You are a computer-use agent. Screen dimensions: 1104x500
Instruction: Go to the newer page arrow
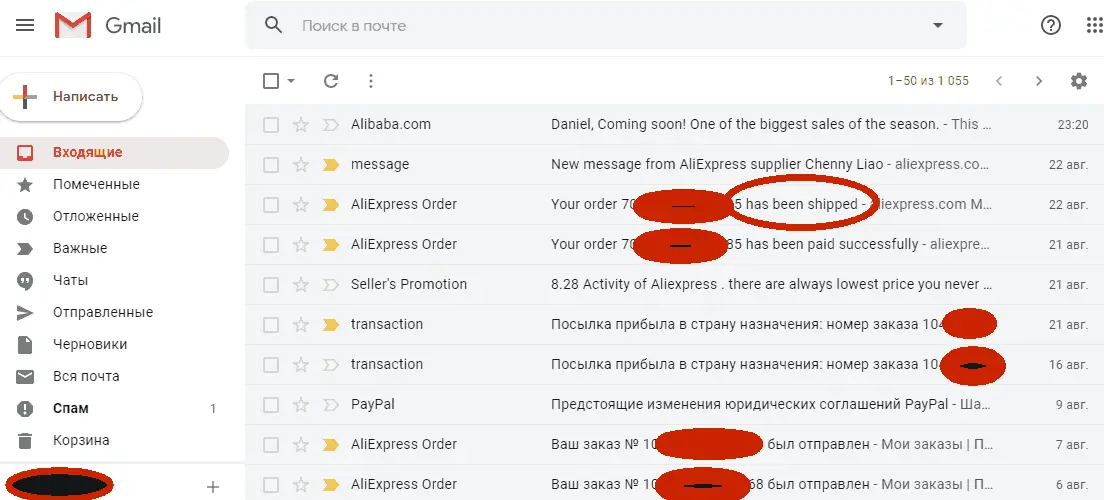[998, 81]
